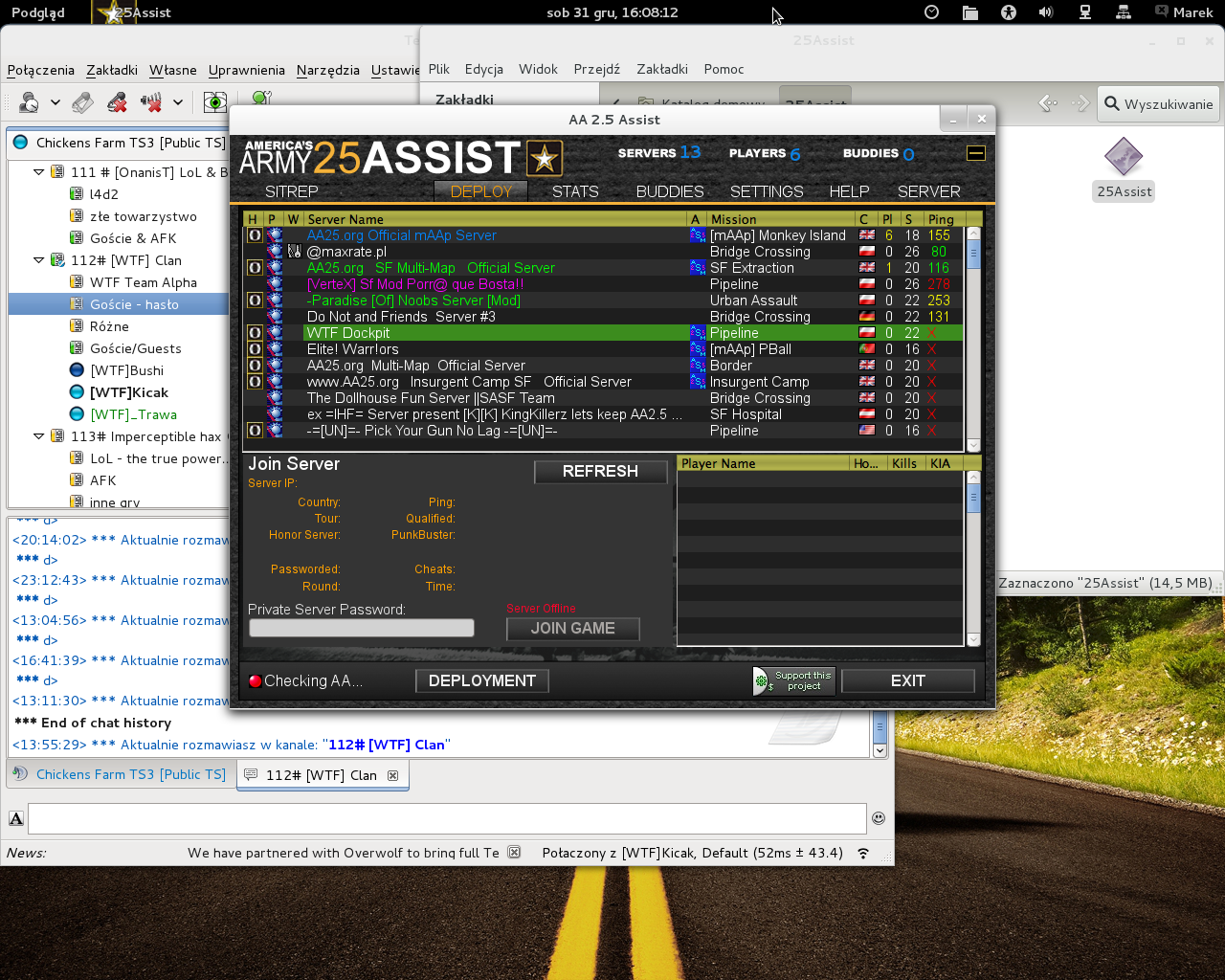Open the HELP tab in 25Assist
Image resolution: width=1225 pixels, height=980 pixels.
pos(849,191)
